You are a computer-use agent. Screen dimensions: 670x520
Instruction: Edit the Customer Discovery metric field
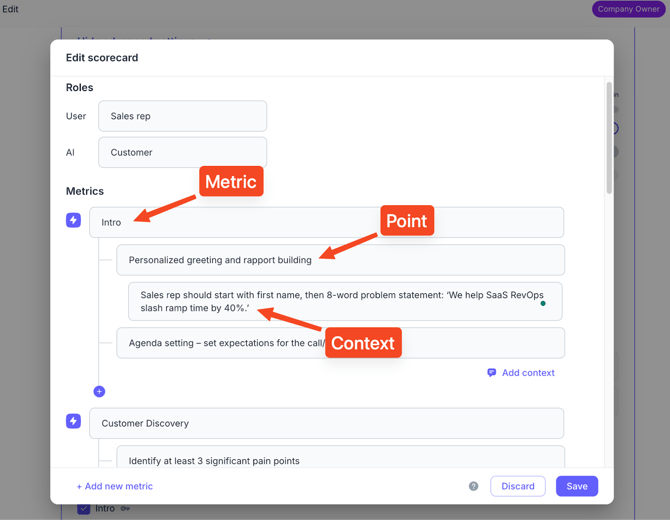coord(326,423)
